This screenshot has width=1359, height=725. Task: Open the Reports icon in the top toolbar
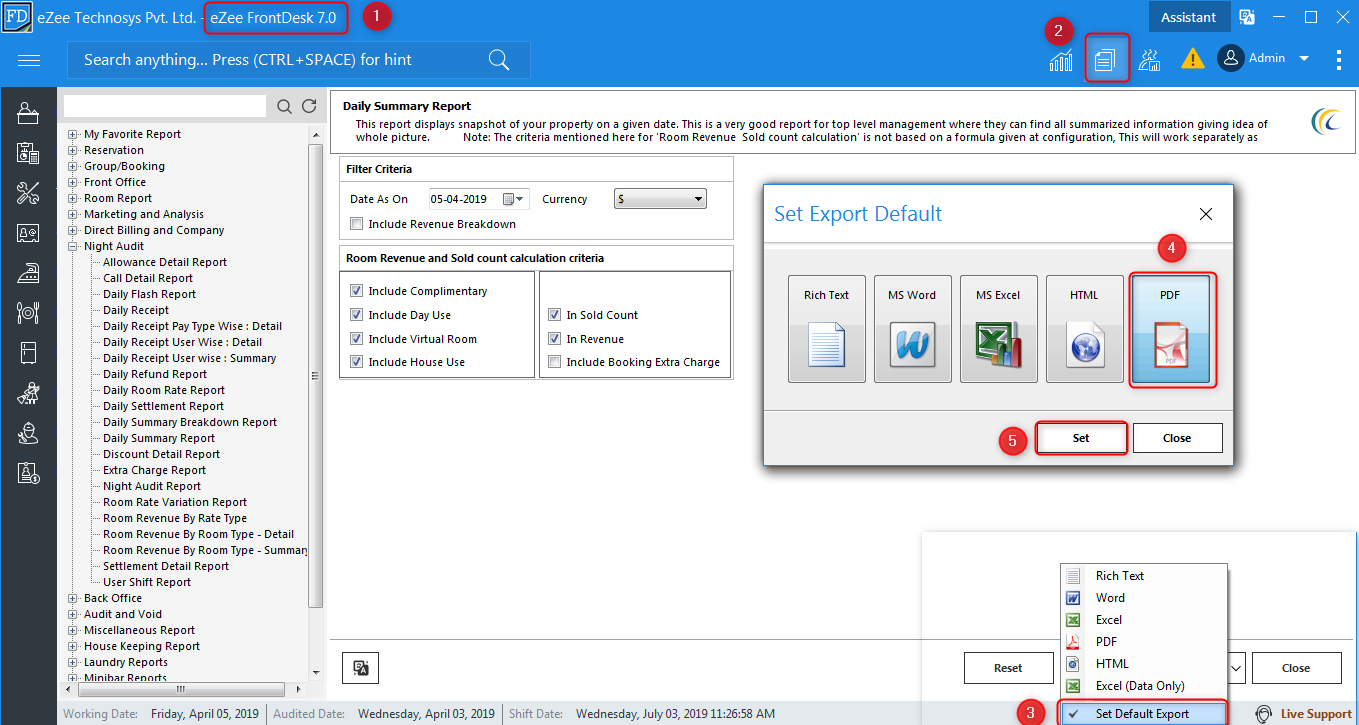tap(1105, 60)
